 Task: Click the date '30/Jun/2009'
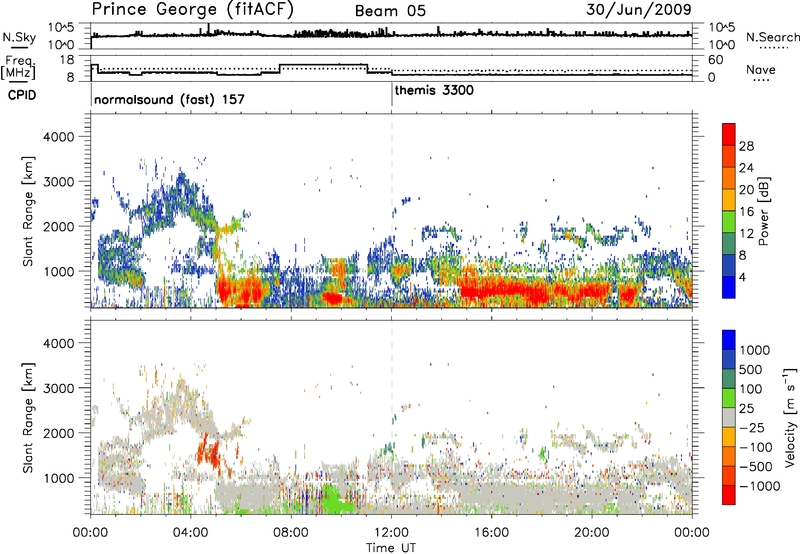639,9
